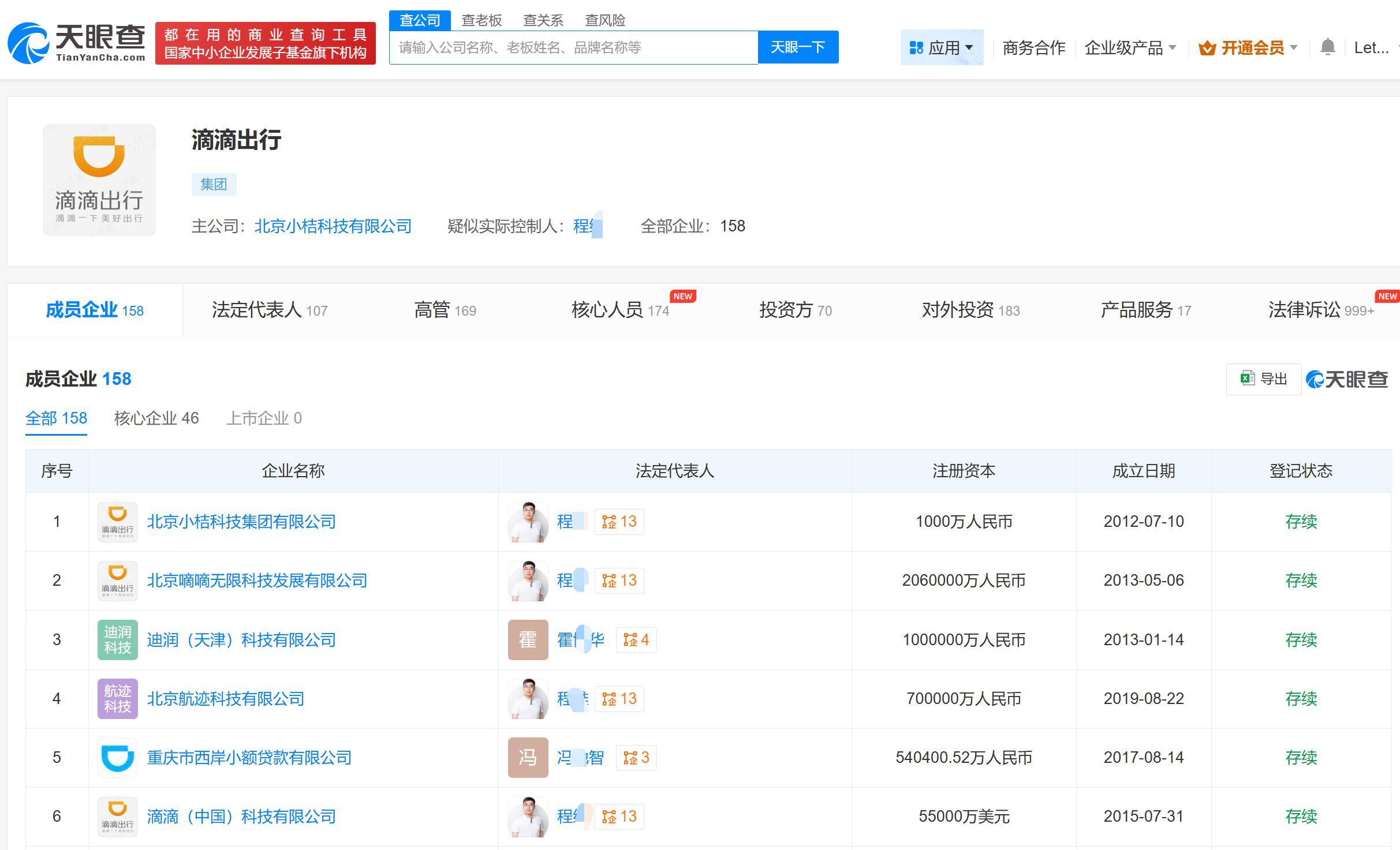Switch to the 产品服务 17 tab
This screenshot has width=1400, height=850.
(1146, 310)
